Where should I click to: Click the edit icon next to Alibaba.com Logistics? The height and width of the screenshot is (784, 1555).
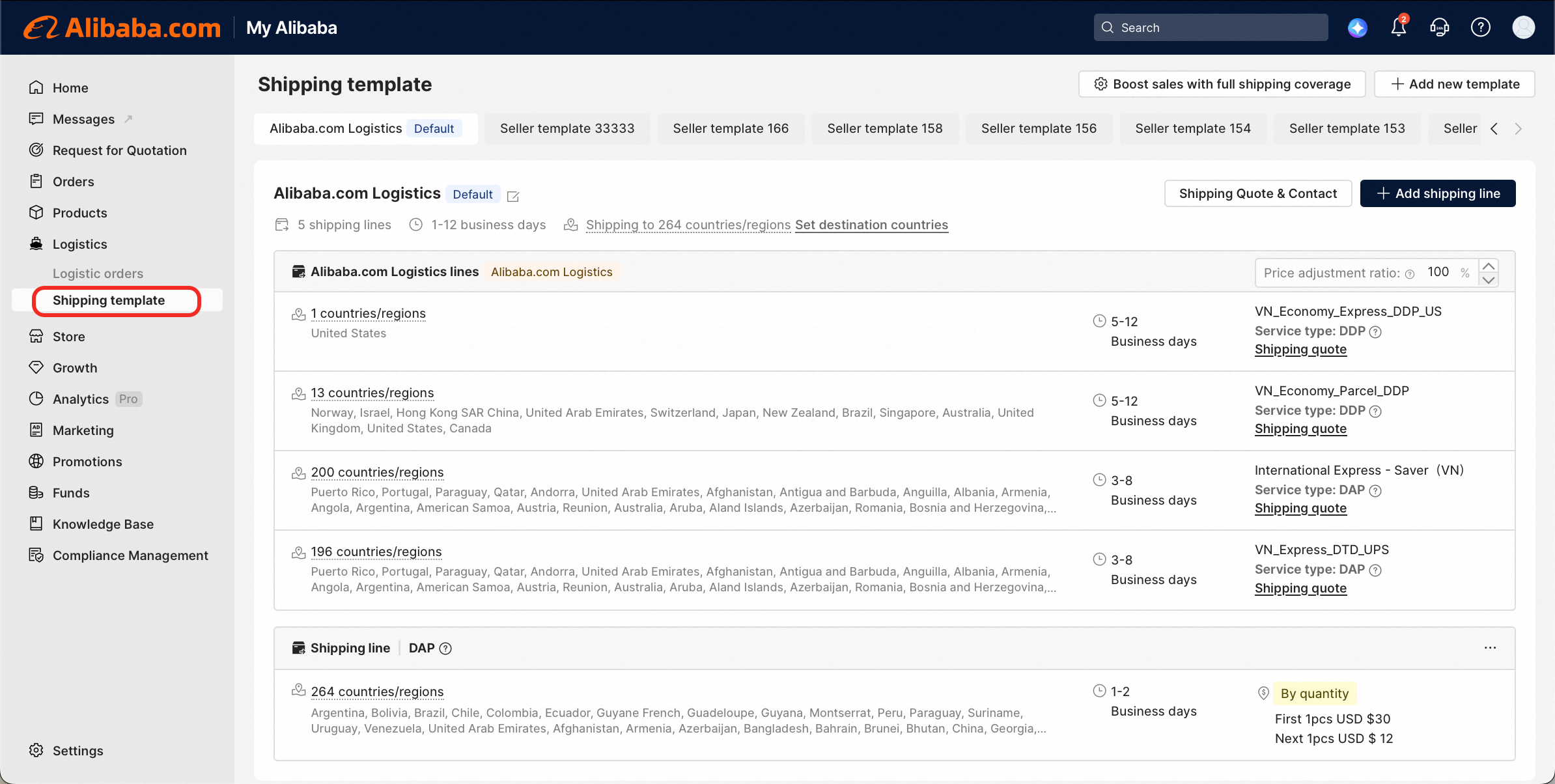click(x=513, y=196)
